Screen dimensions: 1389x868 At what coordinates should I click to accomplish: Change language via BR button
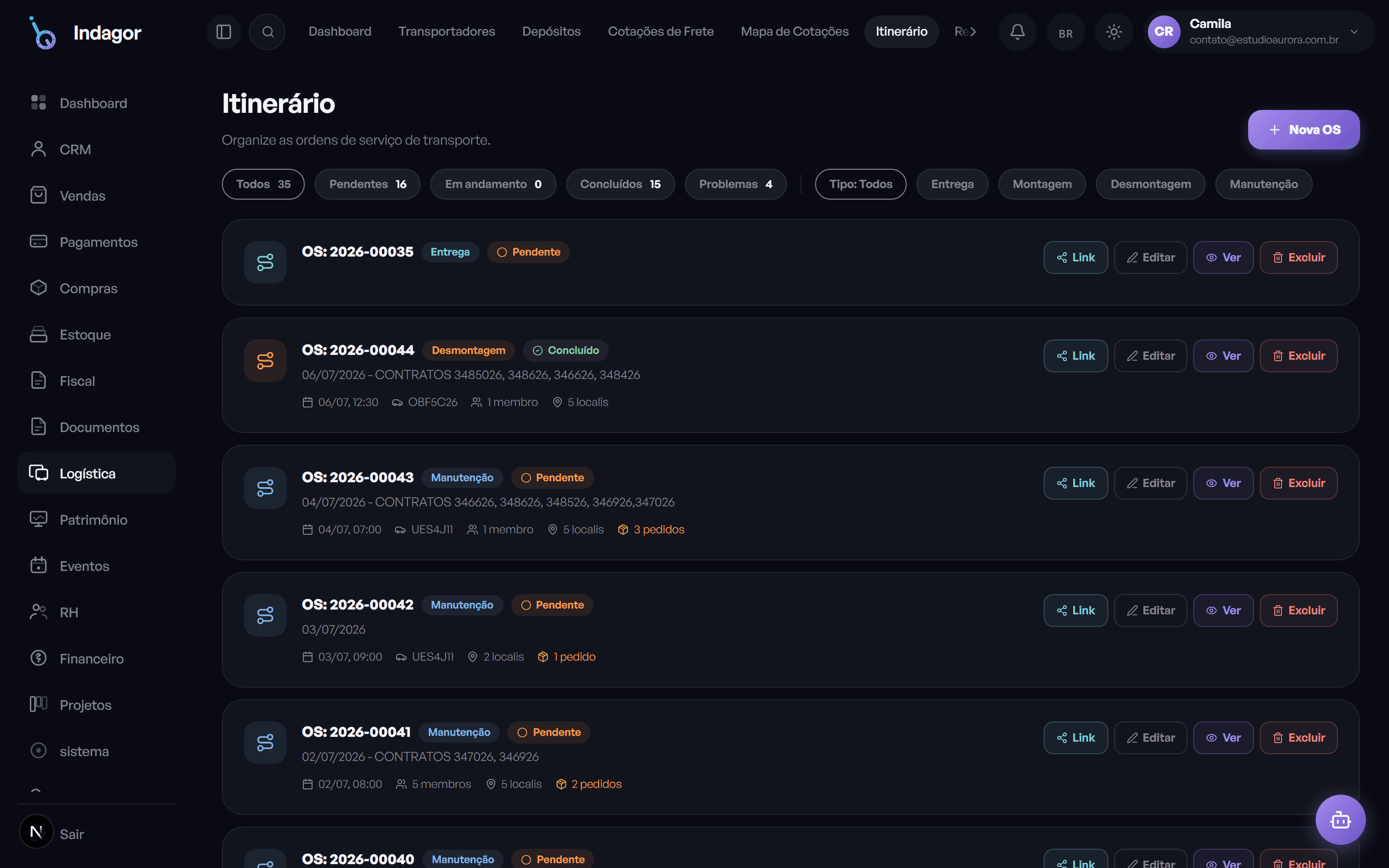pos(1065,33)
